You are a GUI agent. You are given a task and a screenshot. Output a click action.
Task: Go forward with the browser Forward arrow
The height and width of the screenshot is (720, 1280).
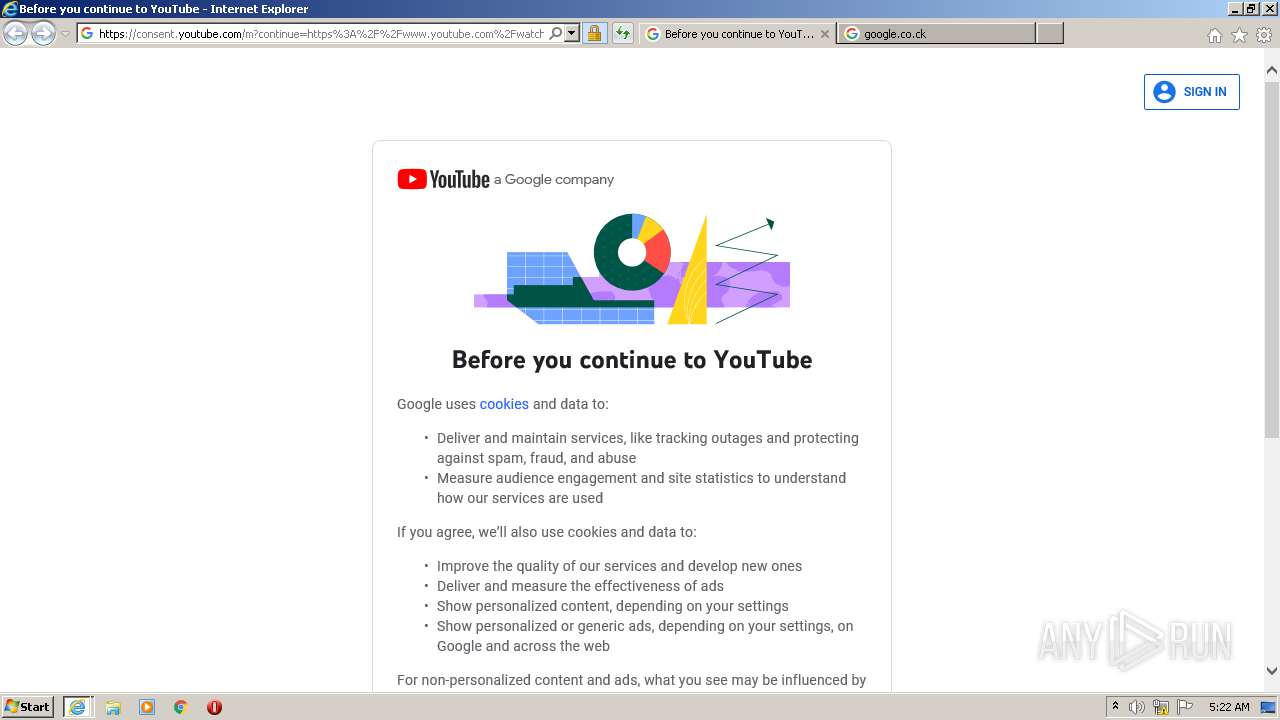pos(43,34)
